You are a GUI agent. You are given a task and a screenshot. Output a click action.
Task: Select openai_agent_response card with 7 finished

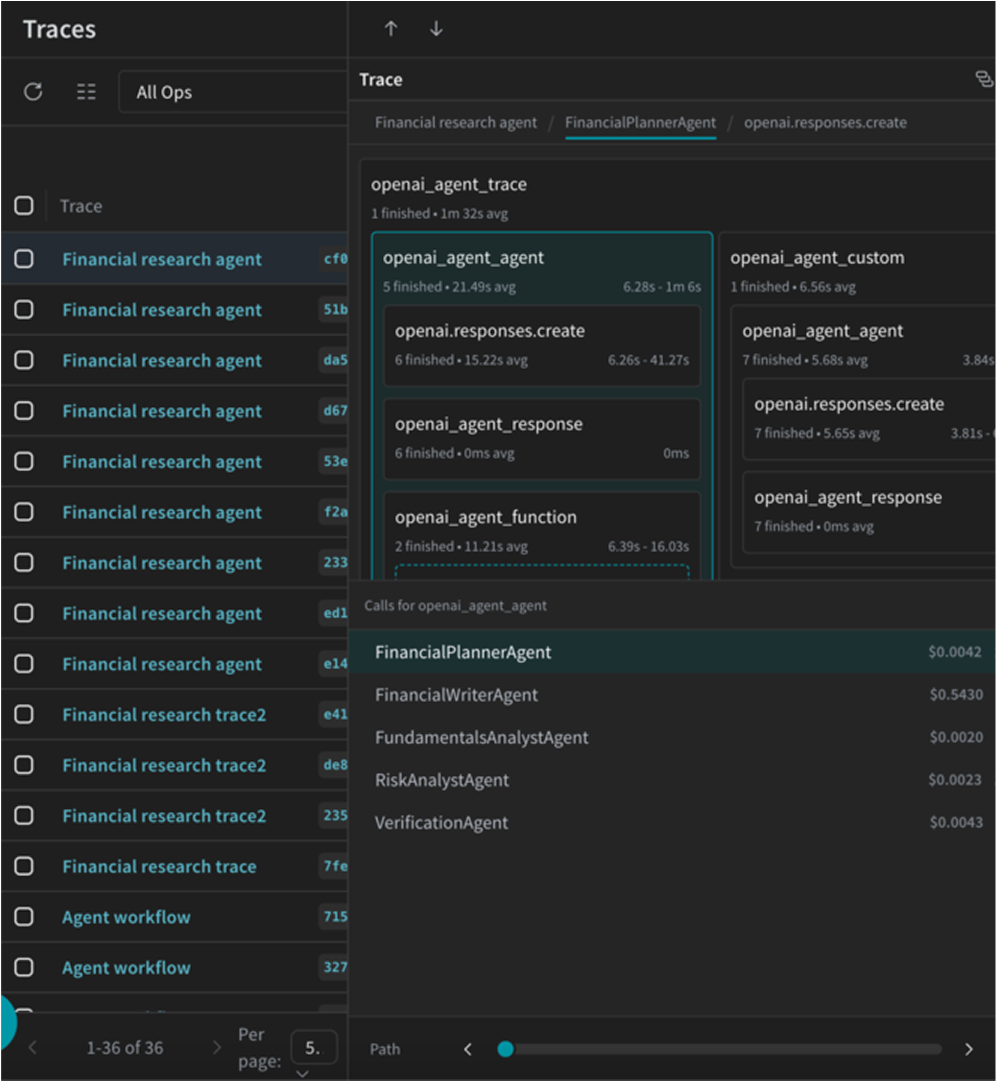[870, 512]
